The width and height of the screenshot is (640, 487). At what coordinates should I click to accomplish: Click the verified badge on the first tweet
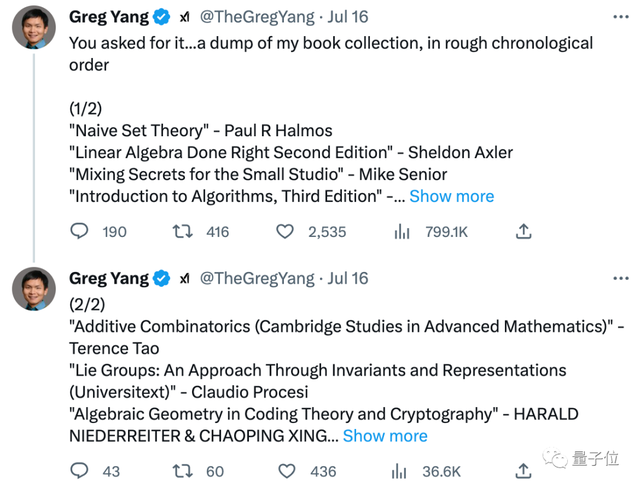pyautogui.click(x=161, y=17)
